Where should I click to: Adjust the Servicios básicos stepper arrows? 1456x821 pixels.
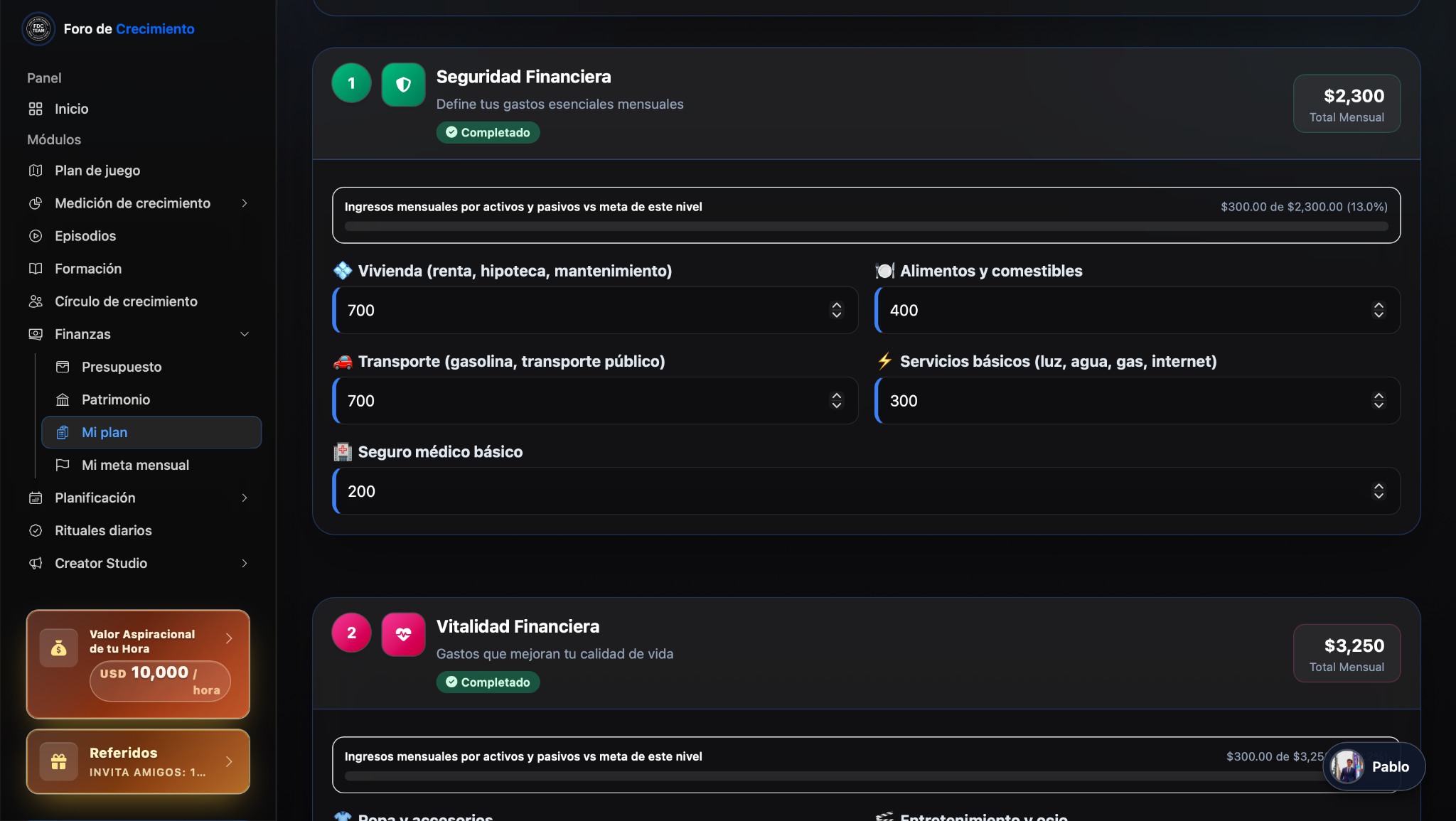click(1379, 401)
